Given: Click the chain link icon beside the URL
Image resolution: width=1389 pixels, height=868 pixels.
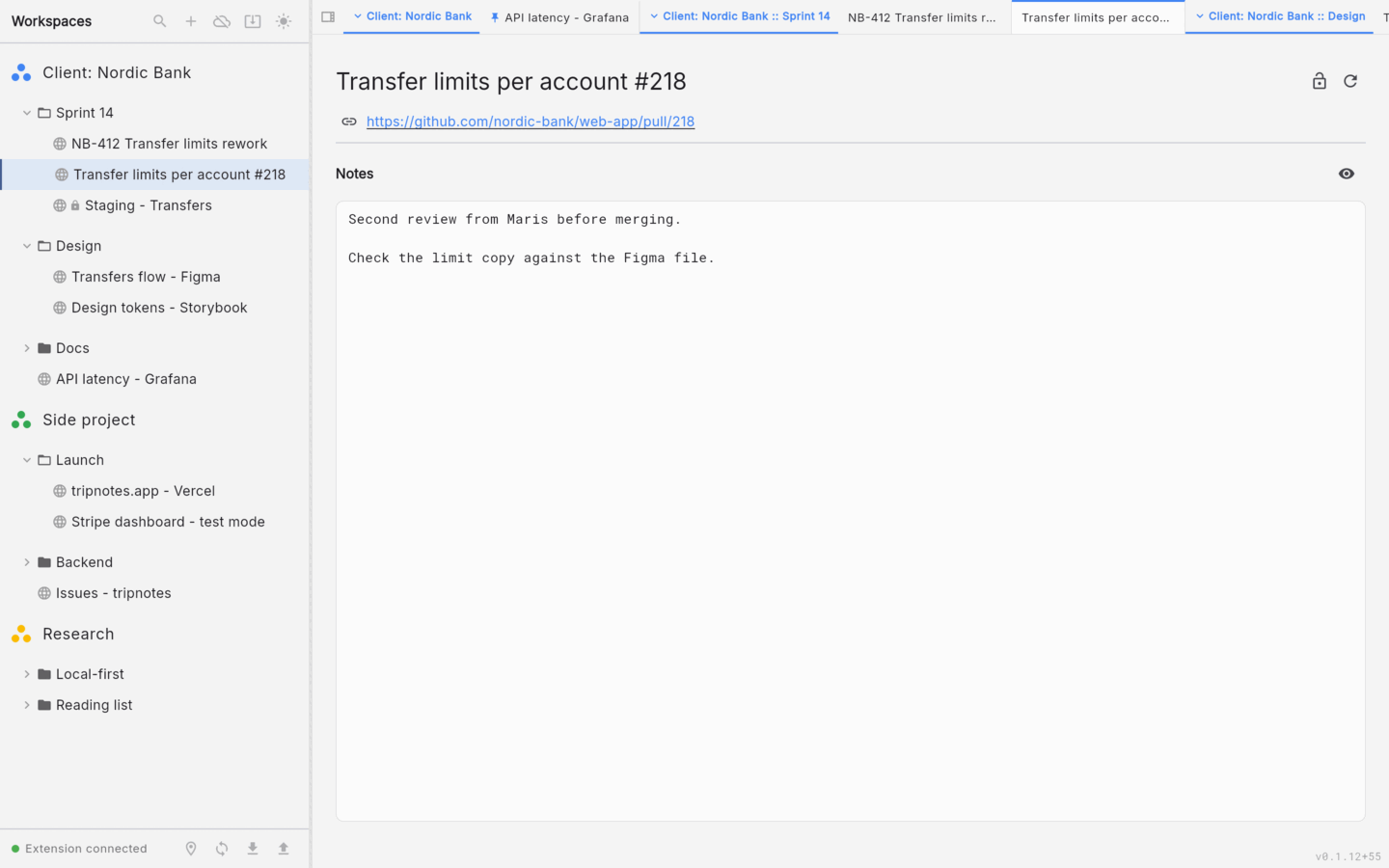Looking at the screenshot, I should [349, 122].
